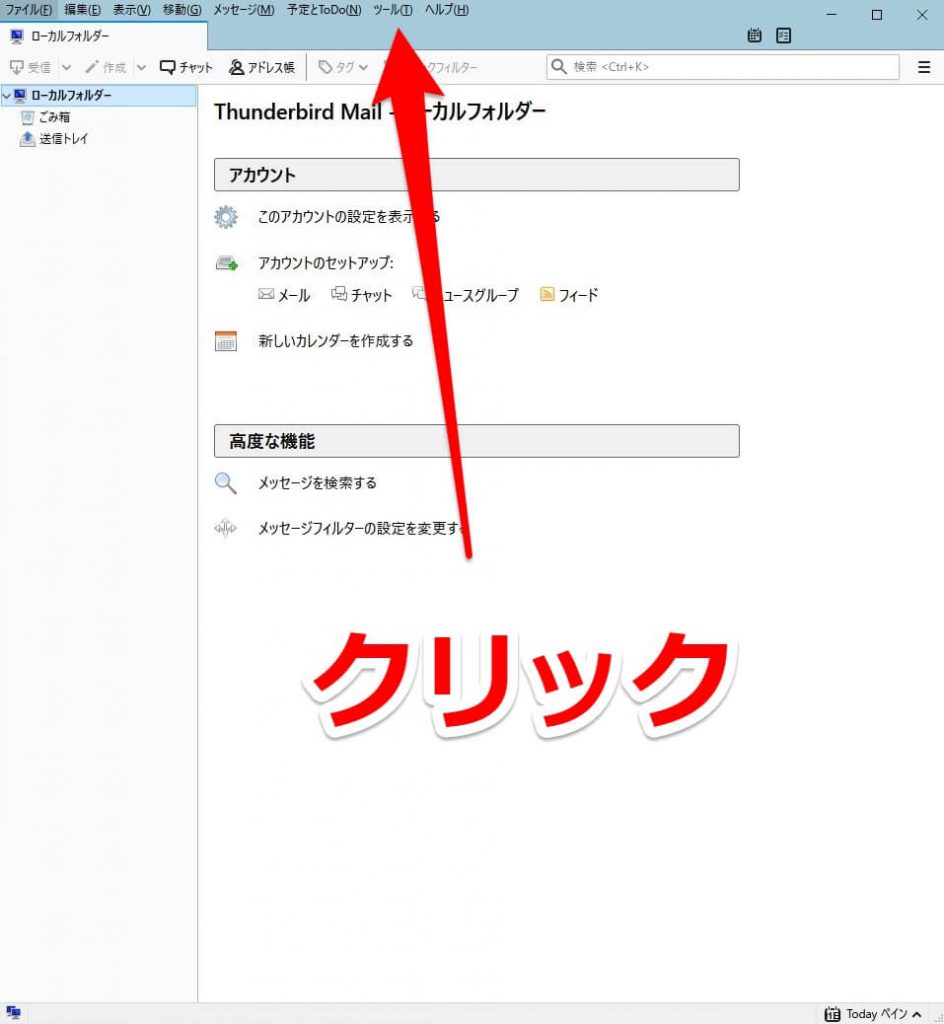Collapse the ローカルフォルダー tree node

pyautogui.click(x=7, y=96)
